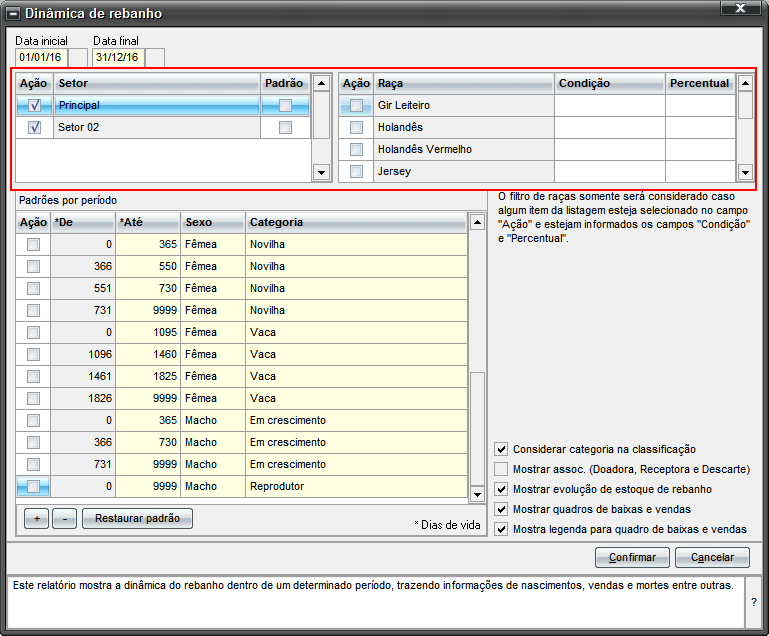Click the Sexo column header
769x636 pixels.
point(212,223)
